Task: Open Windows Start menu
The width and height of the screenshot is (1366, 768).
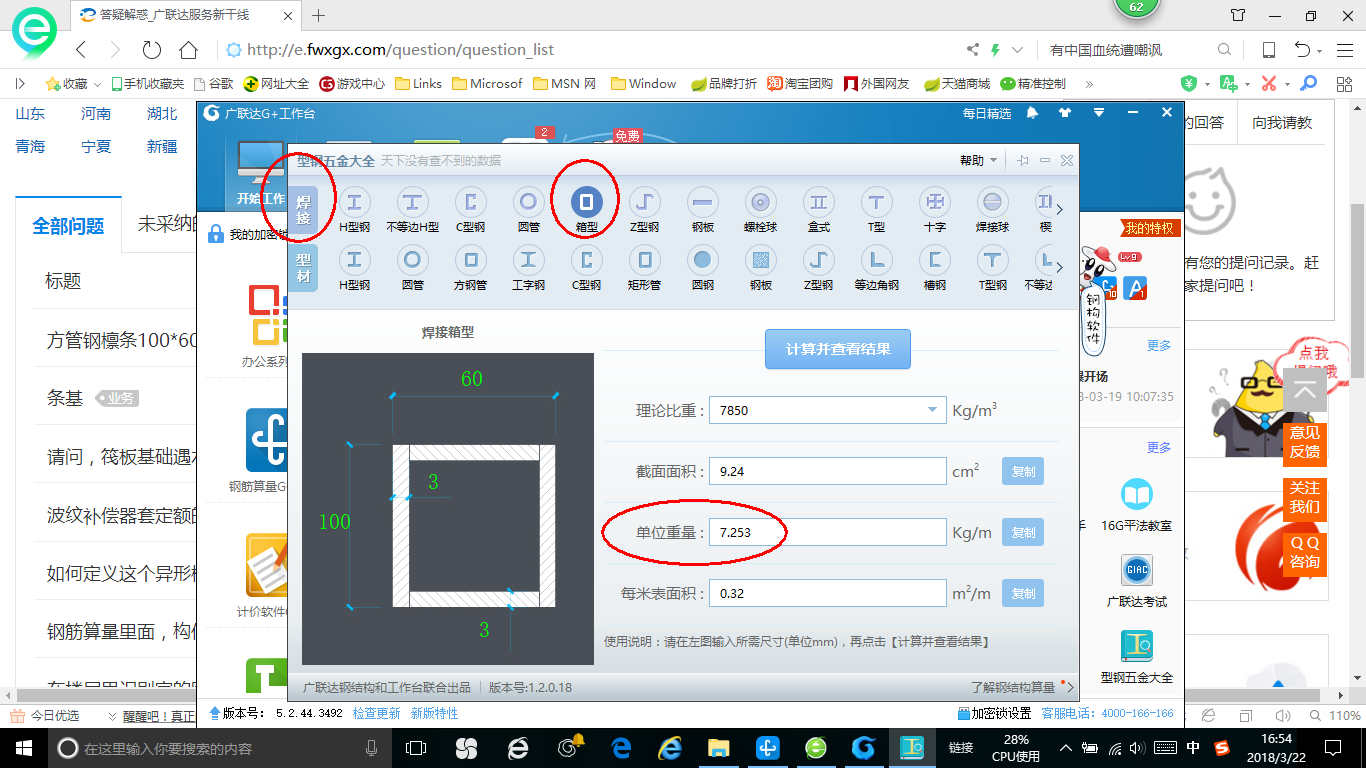Action: [22, 747]
